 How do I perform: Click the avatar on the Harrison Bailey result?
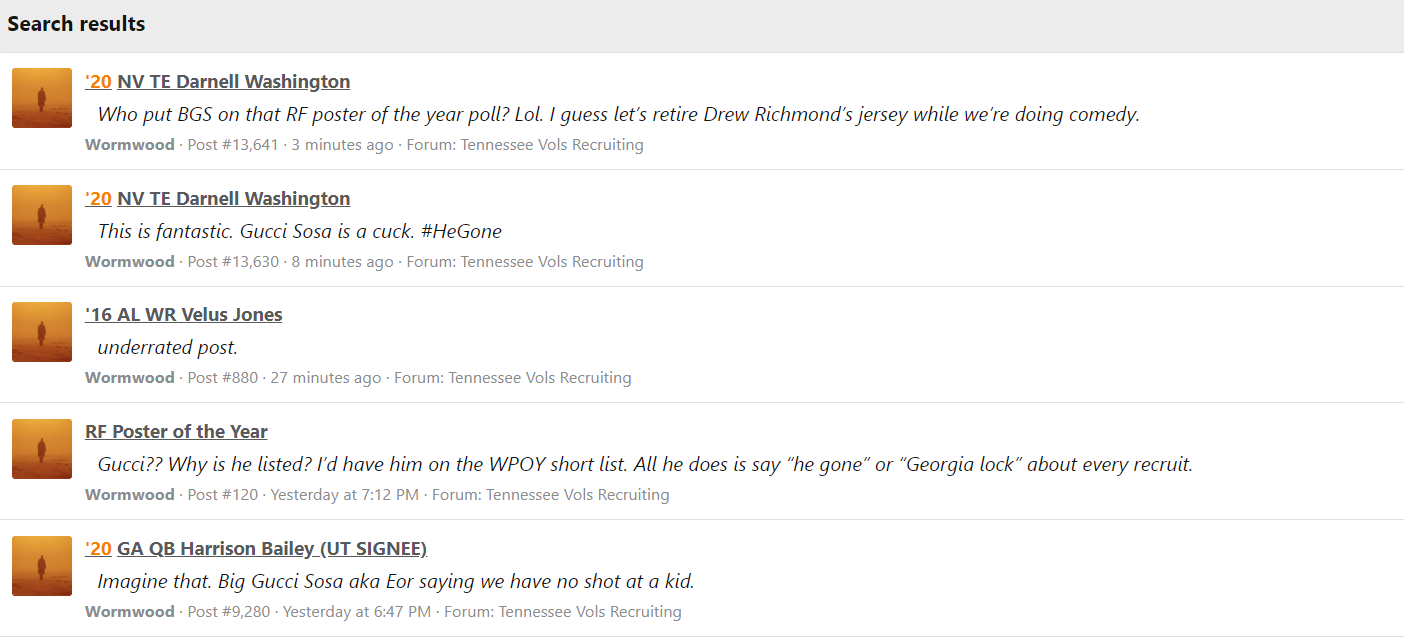click(x=42, y=566)
